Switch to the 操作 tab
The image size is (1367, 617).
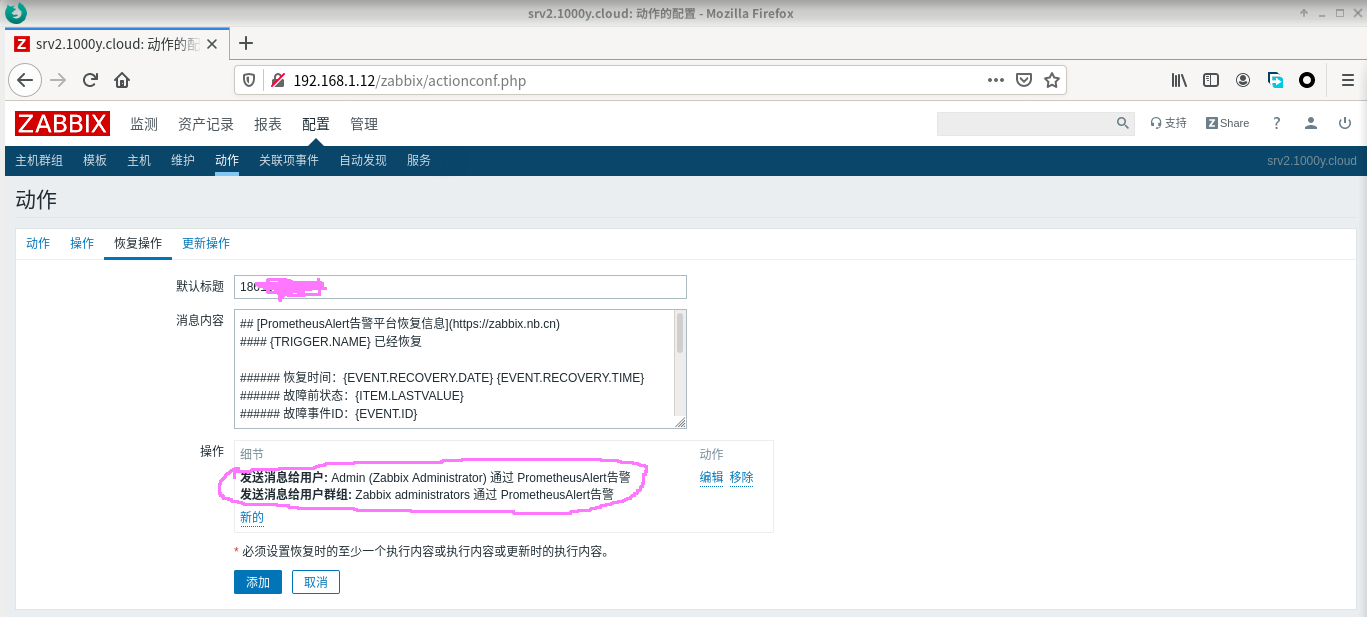tap(82, 243)
